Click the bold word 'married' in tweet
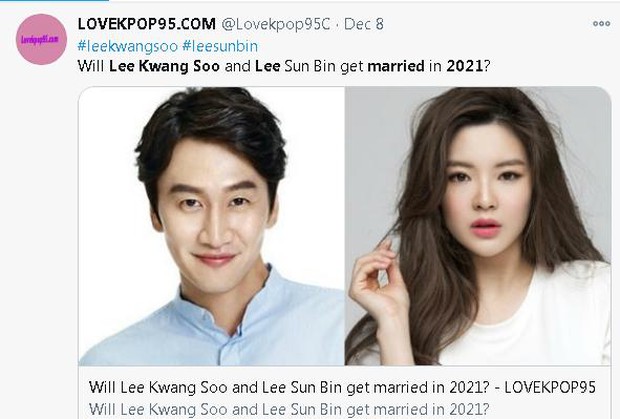The width and height of the screenshot is (620, 419). (396, 66)
